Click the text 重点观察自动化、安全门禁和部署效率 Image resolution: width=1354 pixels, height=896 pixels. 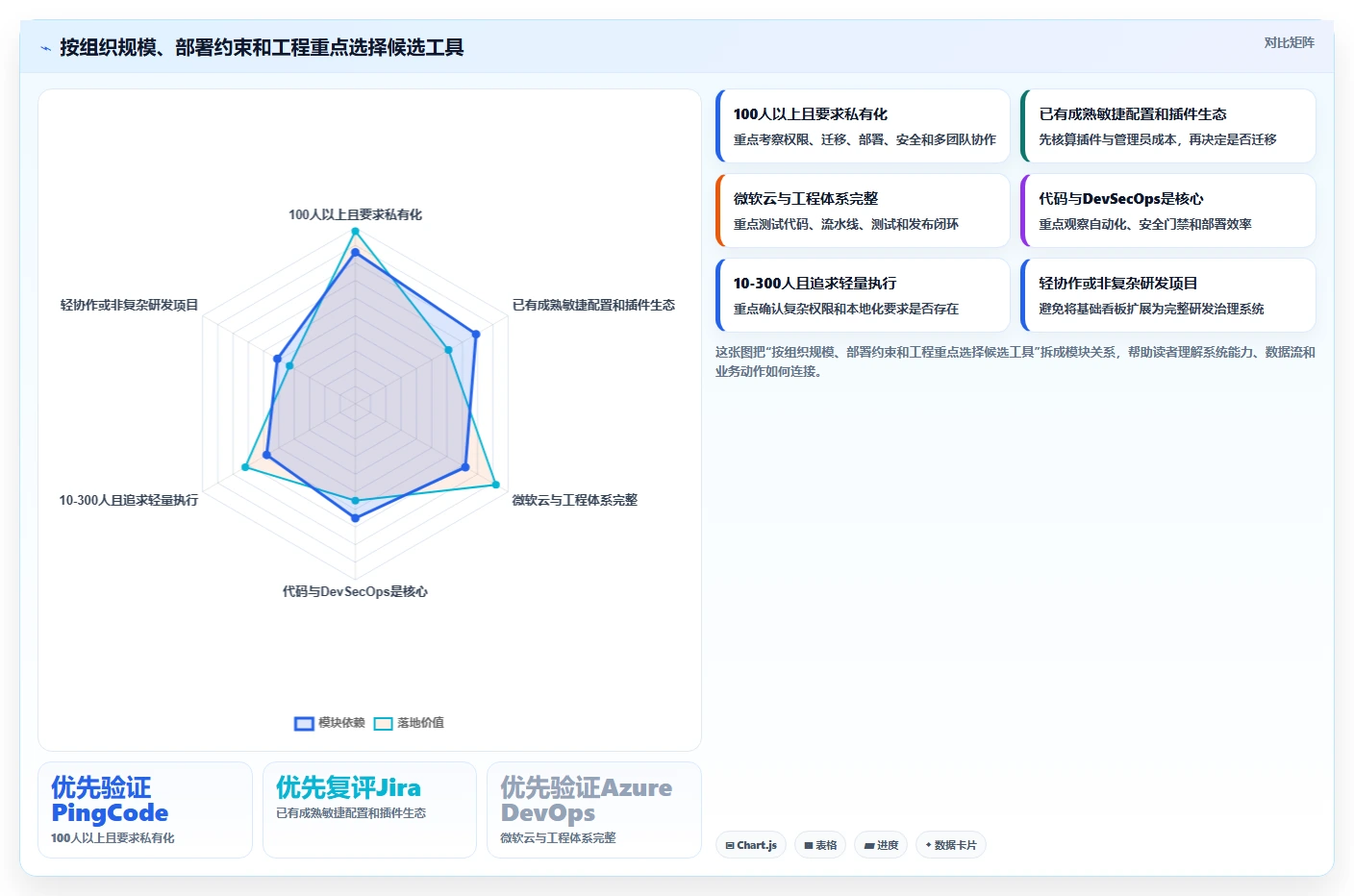1145,224
